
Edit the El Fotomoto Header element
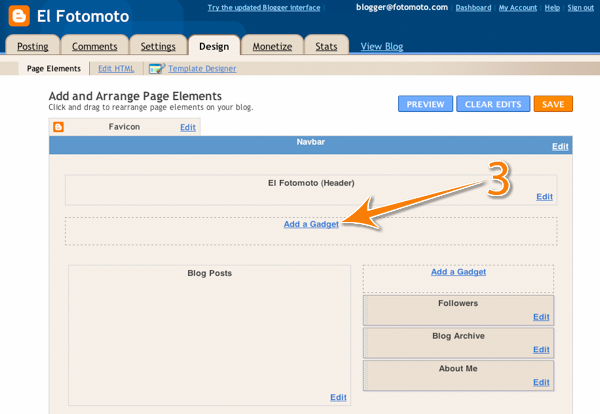coord(545,197)
